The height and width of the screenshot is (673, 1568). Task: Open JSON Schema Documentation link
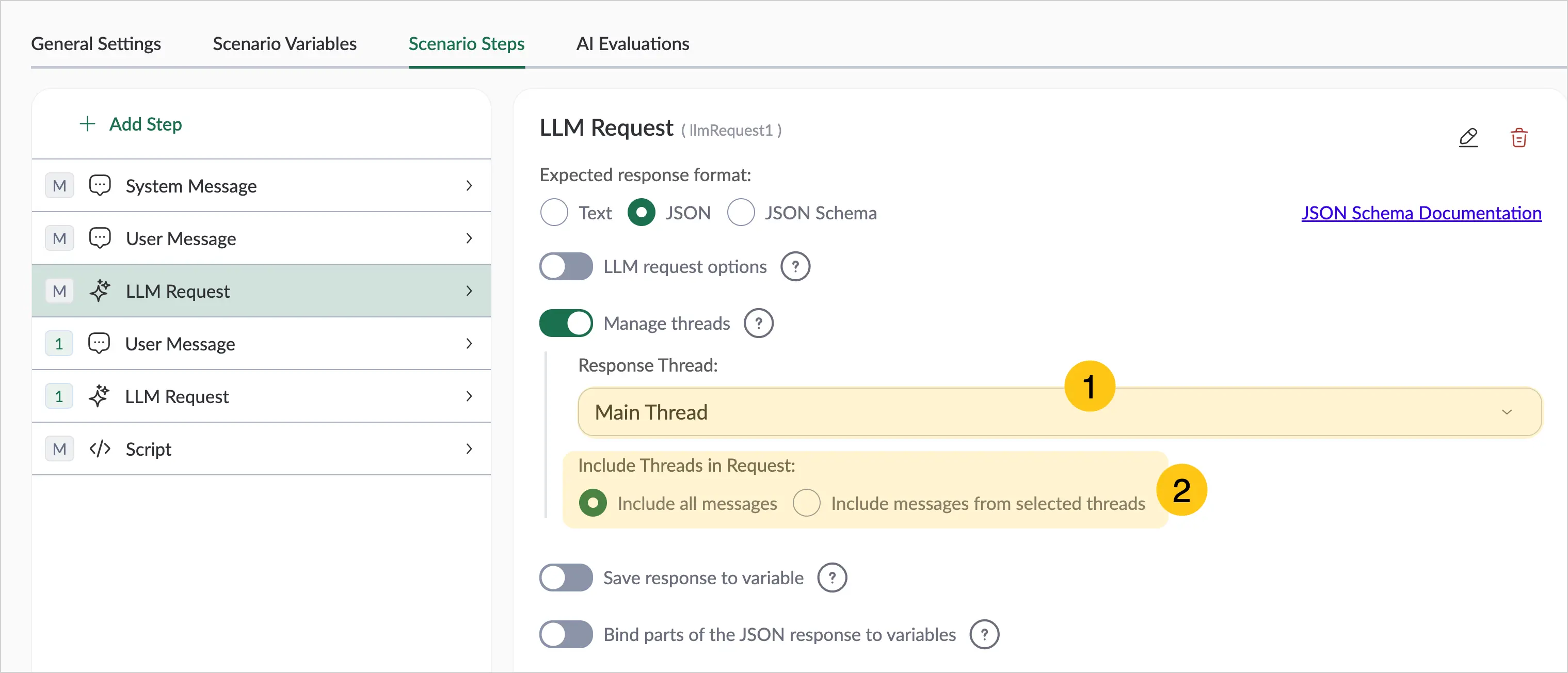(1421, 213)
